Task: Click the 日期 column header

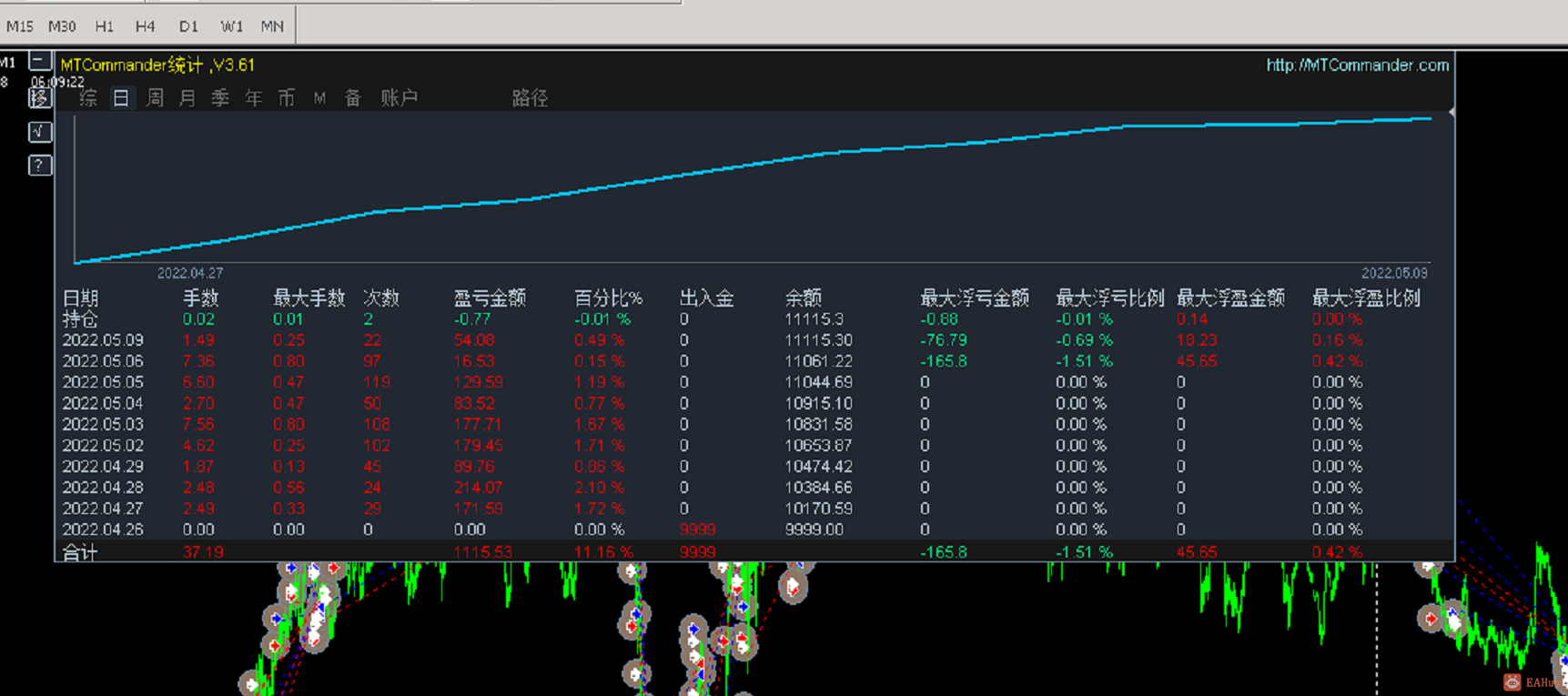Action: click(x=80, y=298)
